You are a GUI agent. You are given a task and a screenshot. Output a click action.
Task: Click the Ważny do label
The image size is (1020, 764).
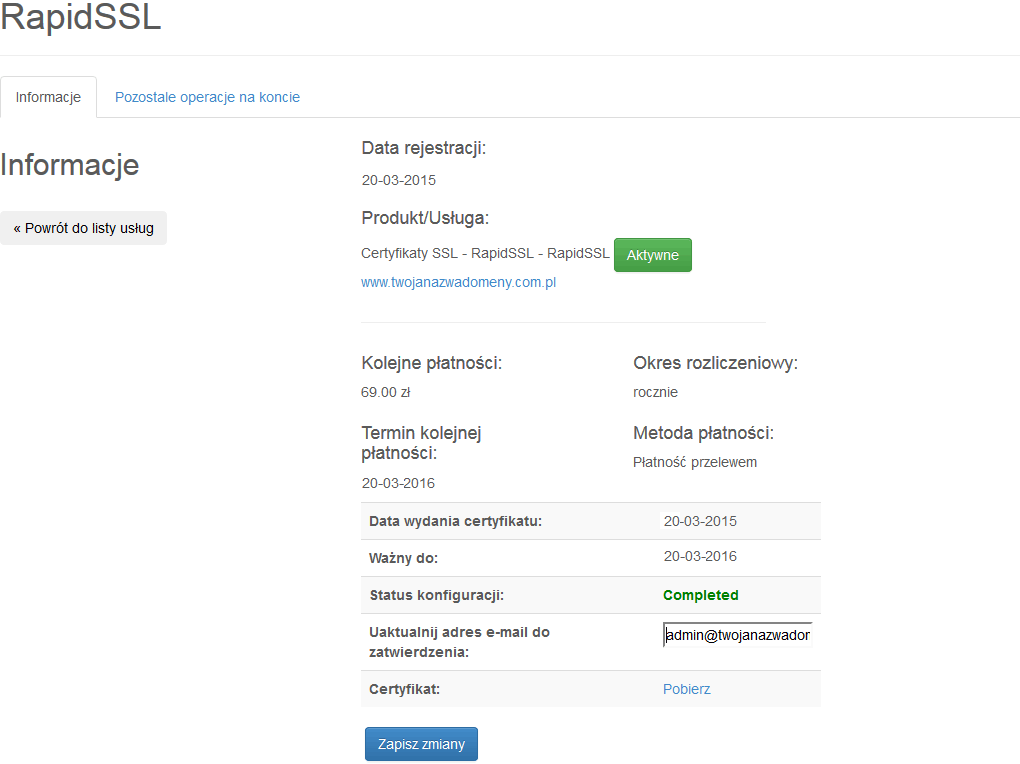[403, 558]
